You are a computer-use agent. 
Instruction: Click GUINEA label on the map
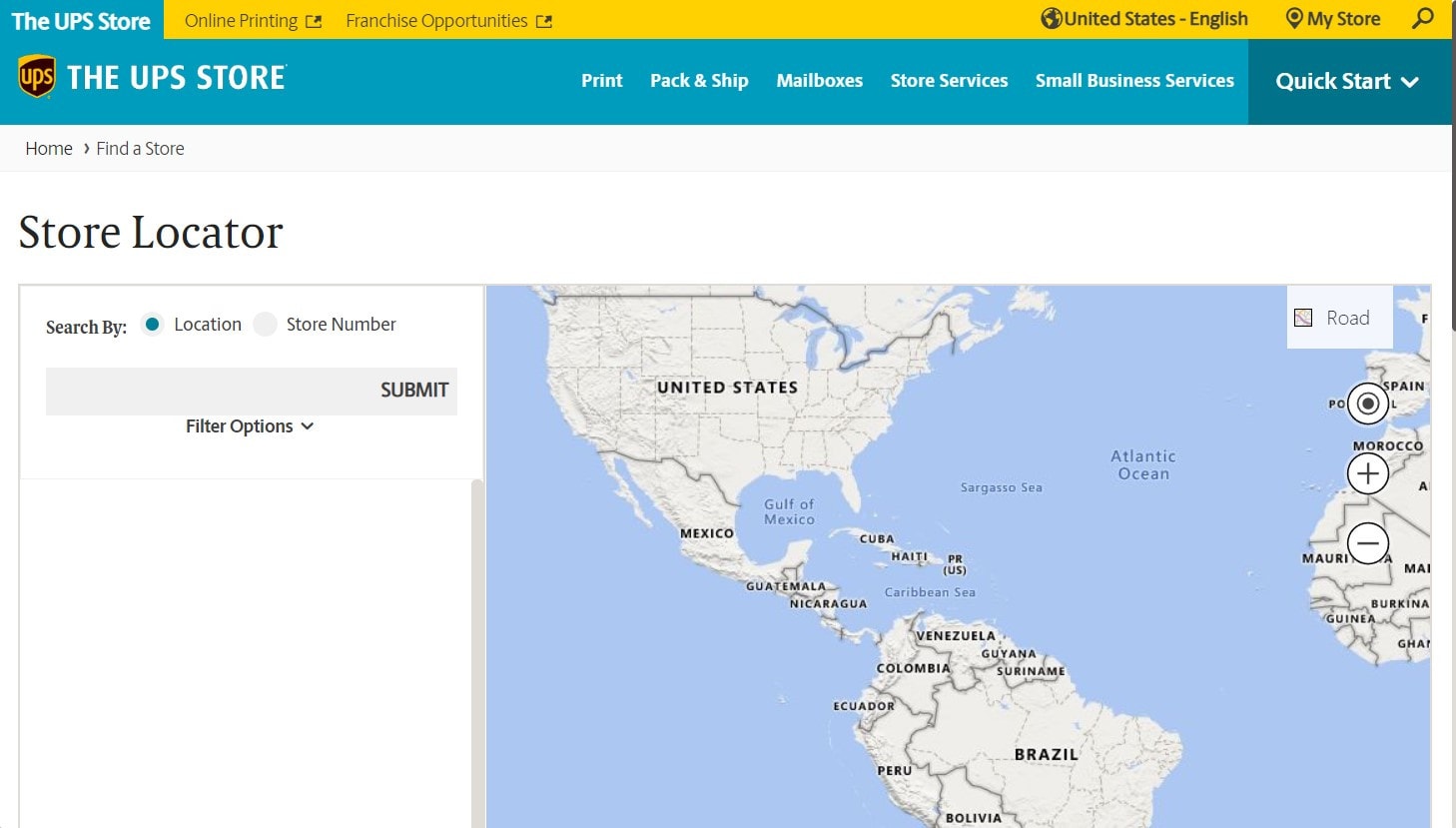point(1350,619)
